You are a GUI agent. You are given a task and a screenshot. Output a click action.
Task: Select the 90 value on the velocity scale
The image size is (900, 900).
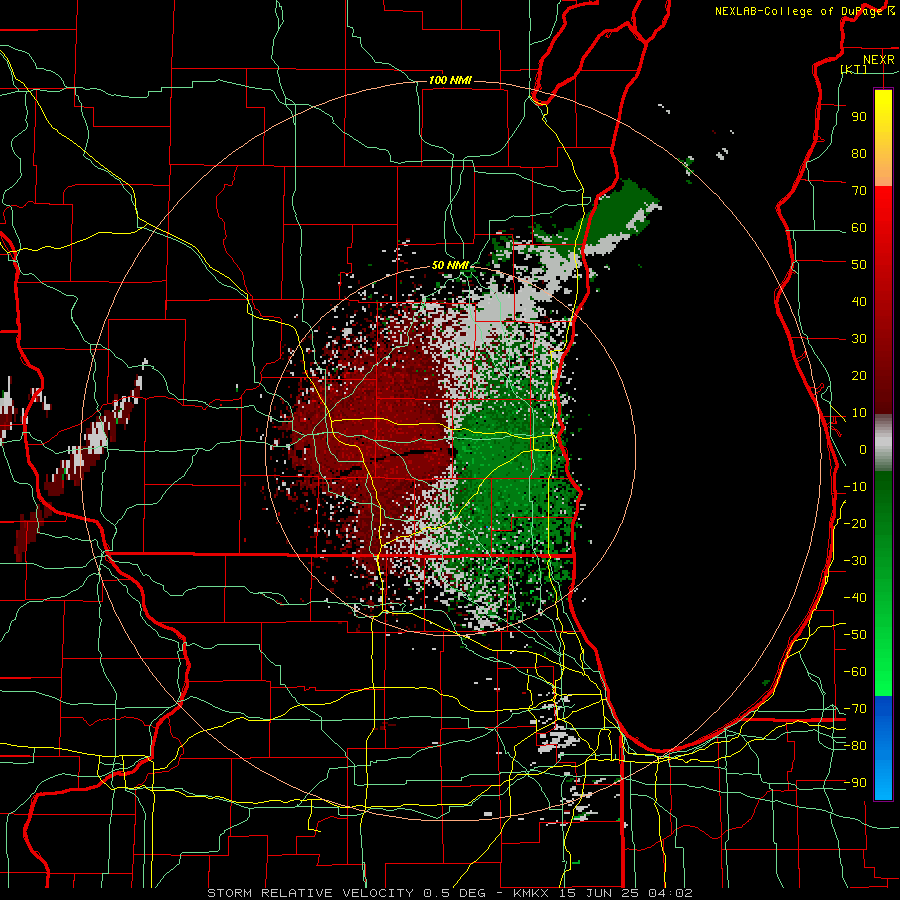[859, 117]
